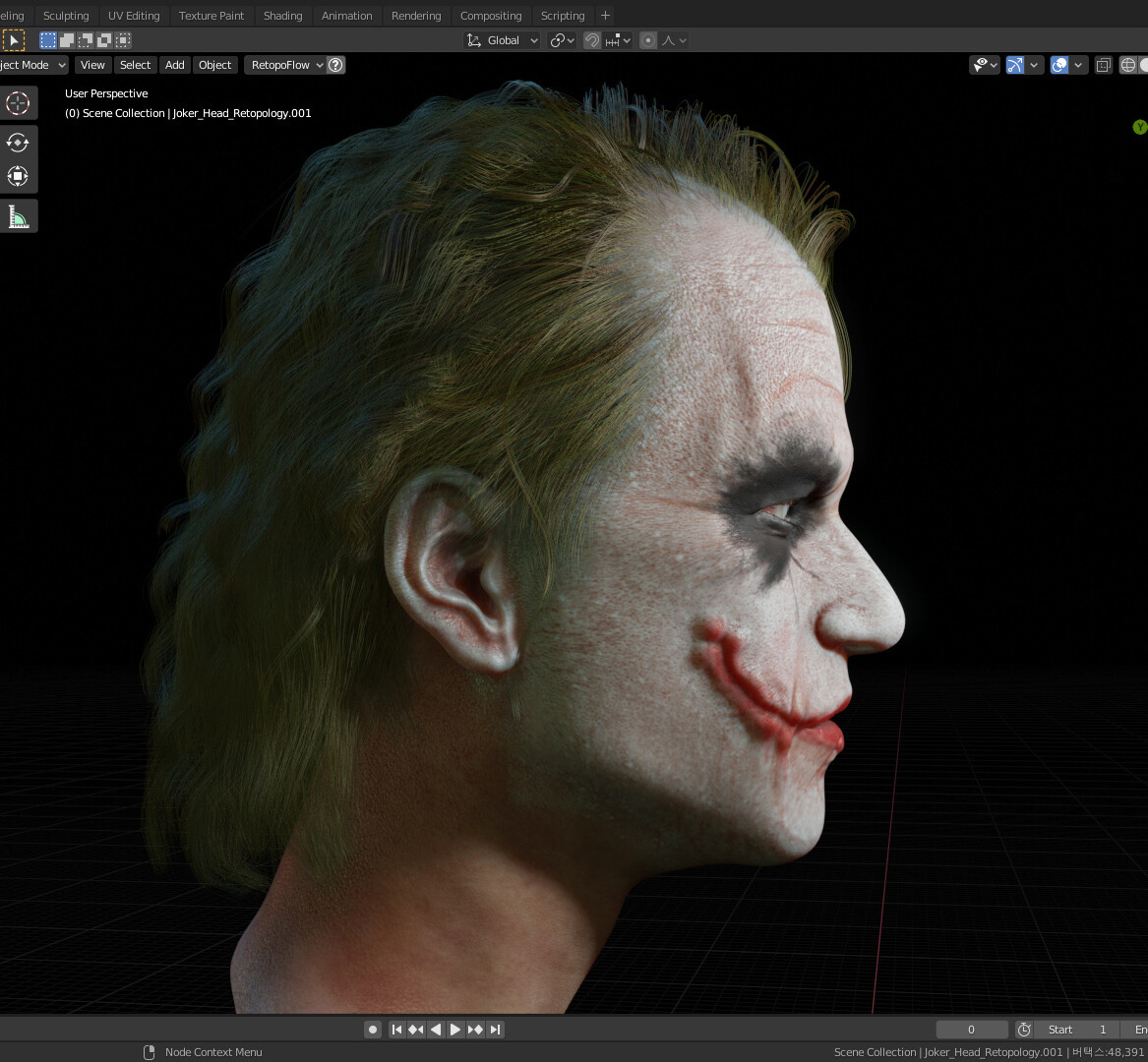Image resolution: width=1148 pixels, height=1062 pixels.
Task: Jump to previous keyframe
Action: click(416, 1030)
